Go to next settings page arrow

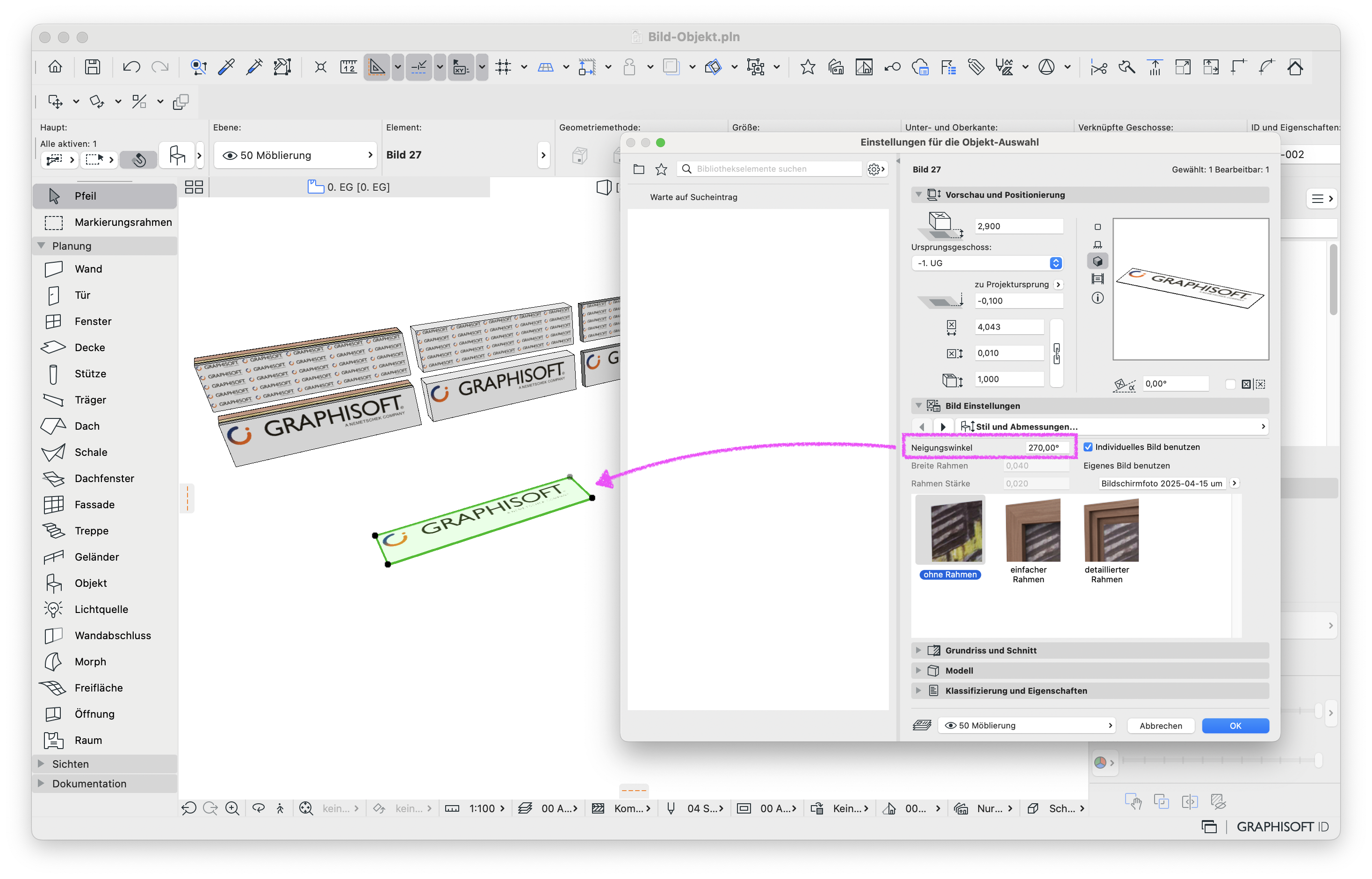(x=943, y=427)
